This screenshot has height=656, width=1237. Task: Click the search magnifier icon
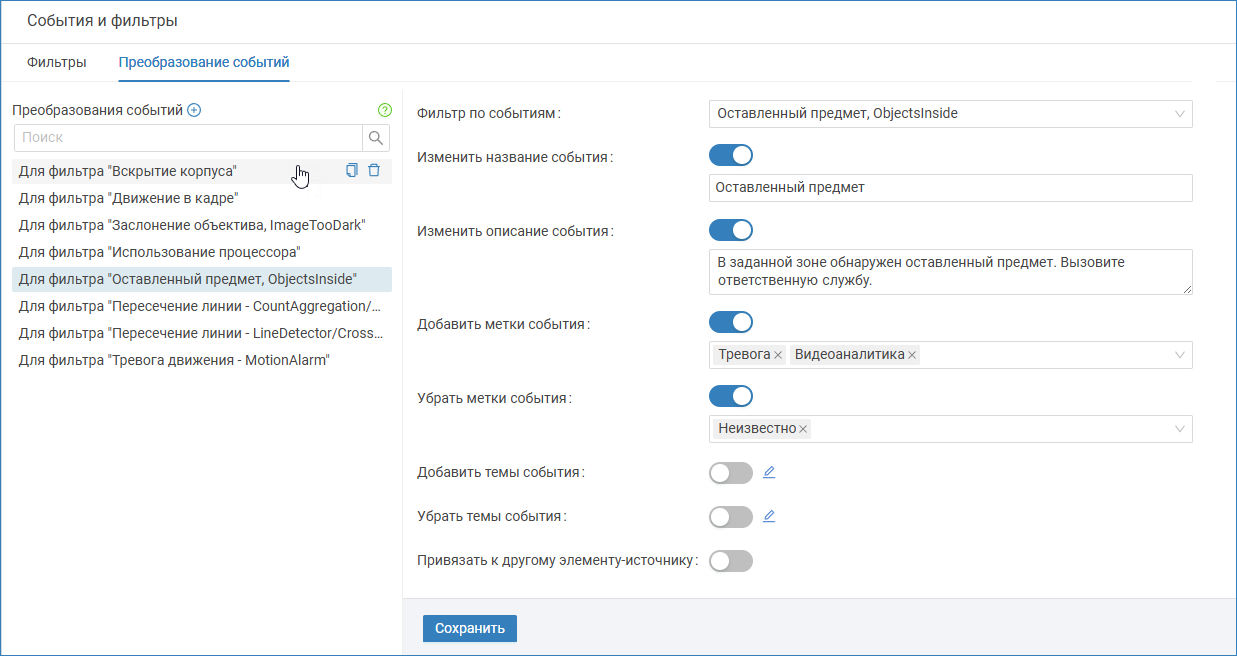pyautogui.click(x=376, y=138)
